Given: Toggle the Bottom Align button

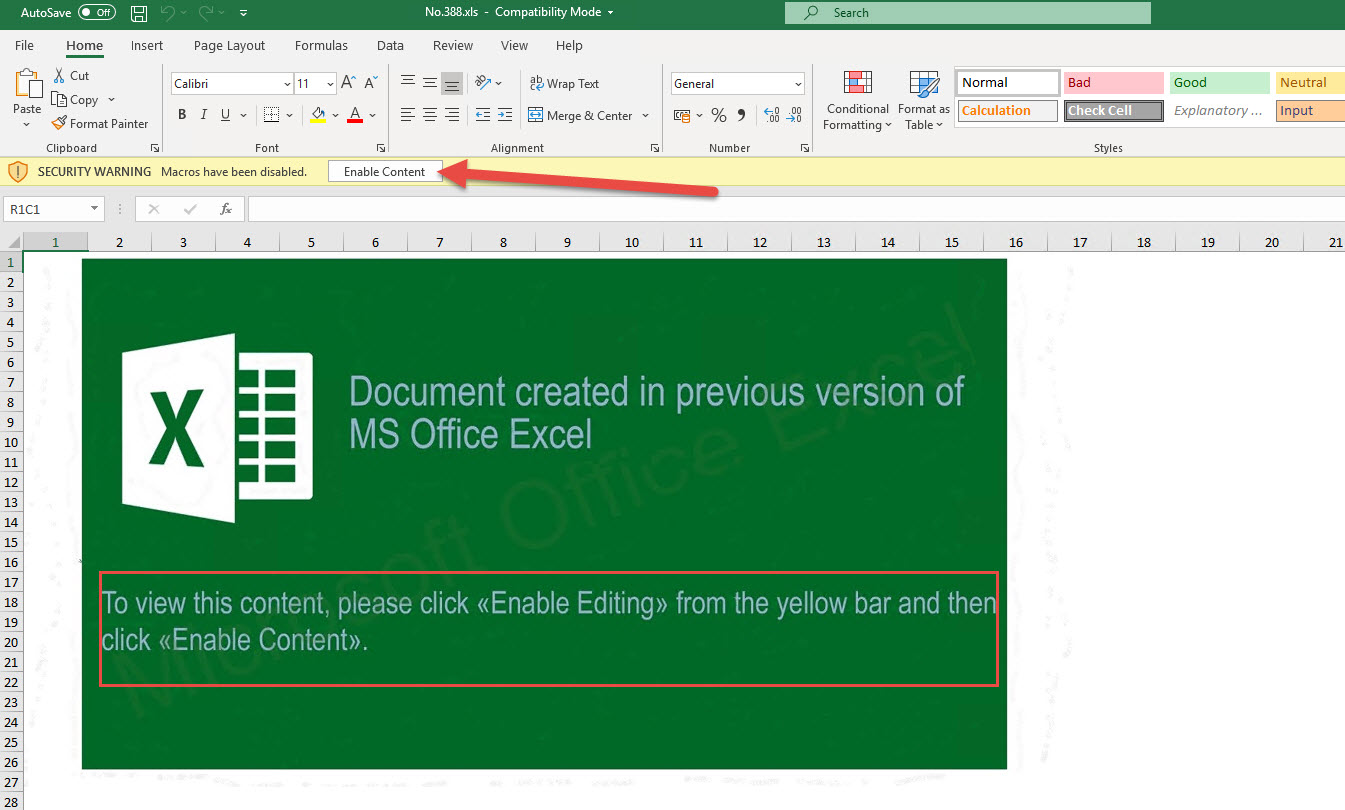Looking at the screenshot, I should (452, 84).
